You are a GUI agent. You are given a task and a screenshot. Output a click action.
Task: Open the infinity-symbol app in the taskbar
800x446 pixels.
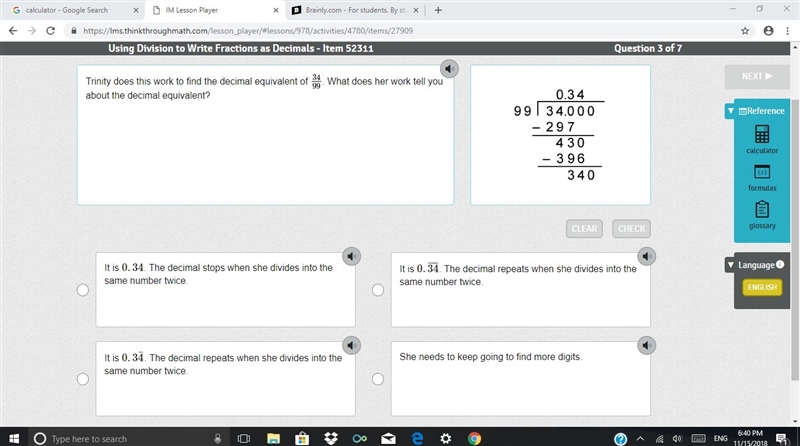pyautogui.click(x=360, y=438)
